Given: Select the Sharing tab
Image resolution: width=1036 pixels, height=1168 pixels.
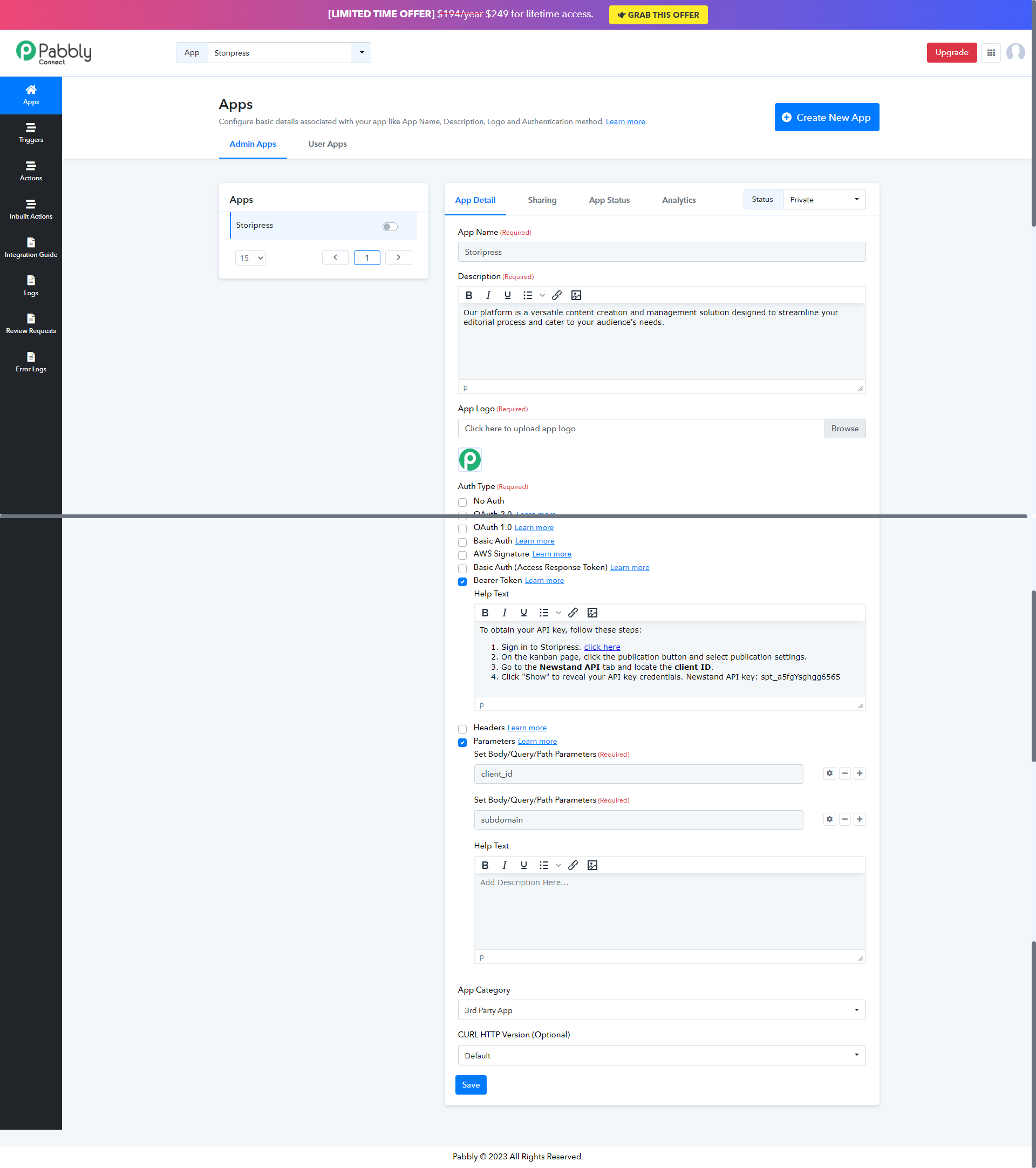Looking at the screenshot, I should coord(542,200).
